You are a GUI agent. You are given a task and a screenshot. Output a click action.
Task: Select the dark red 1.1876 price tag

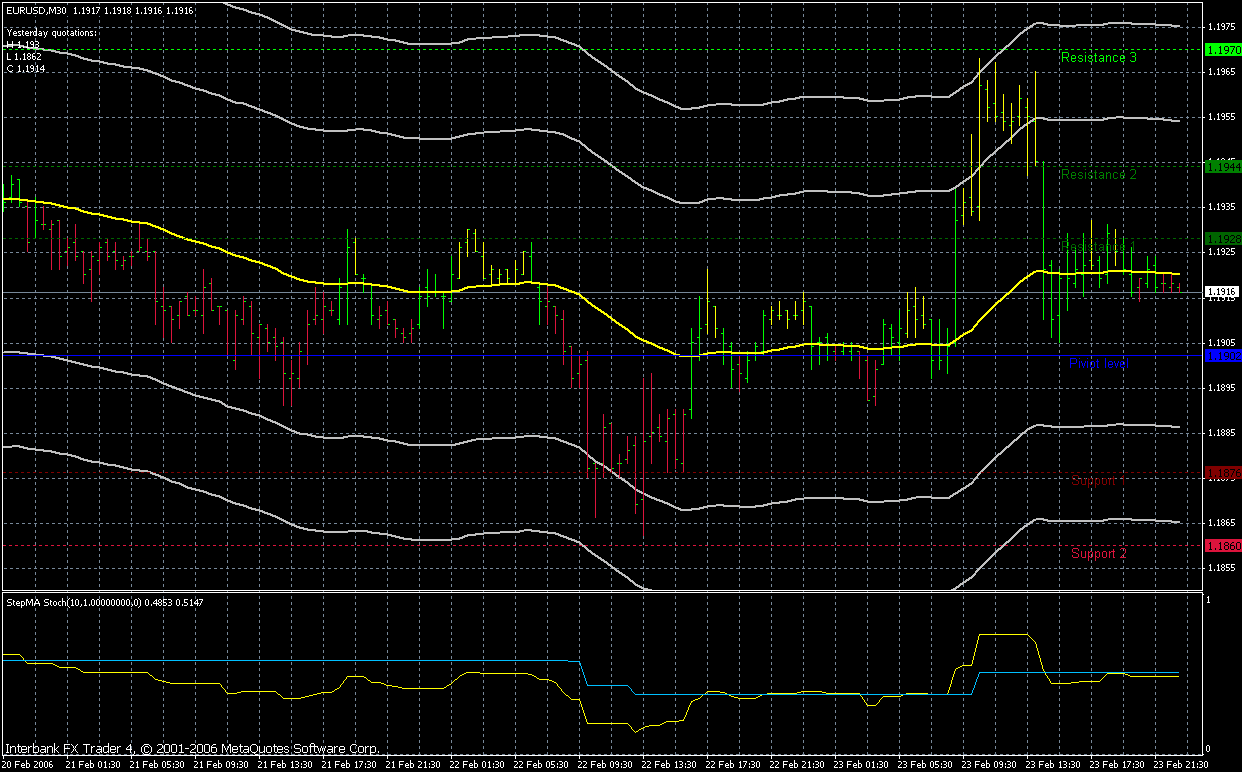tap(1223, 472)
